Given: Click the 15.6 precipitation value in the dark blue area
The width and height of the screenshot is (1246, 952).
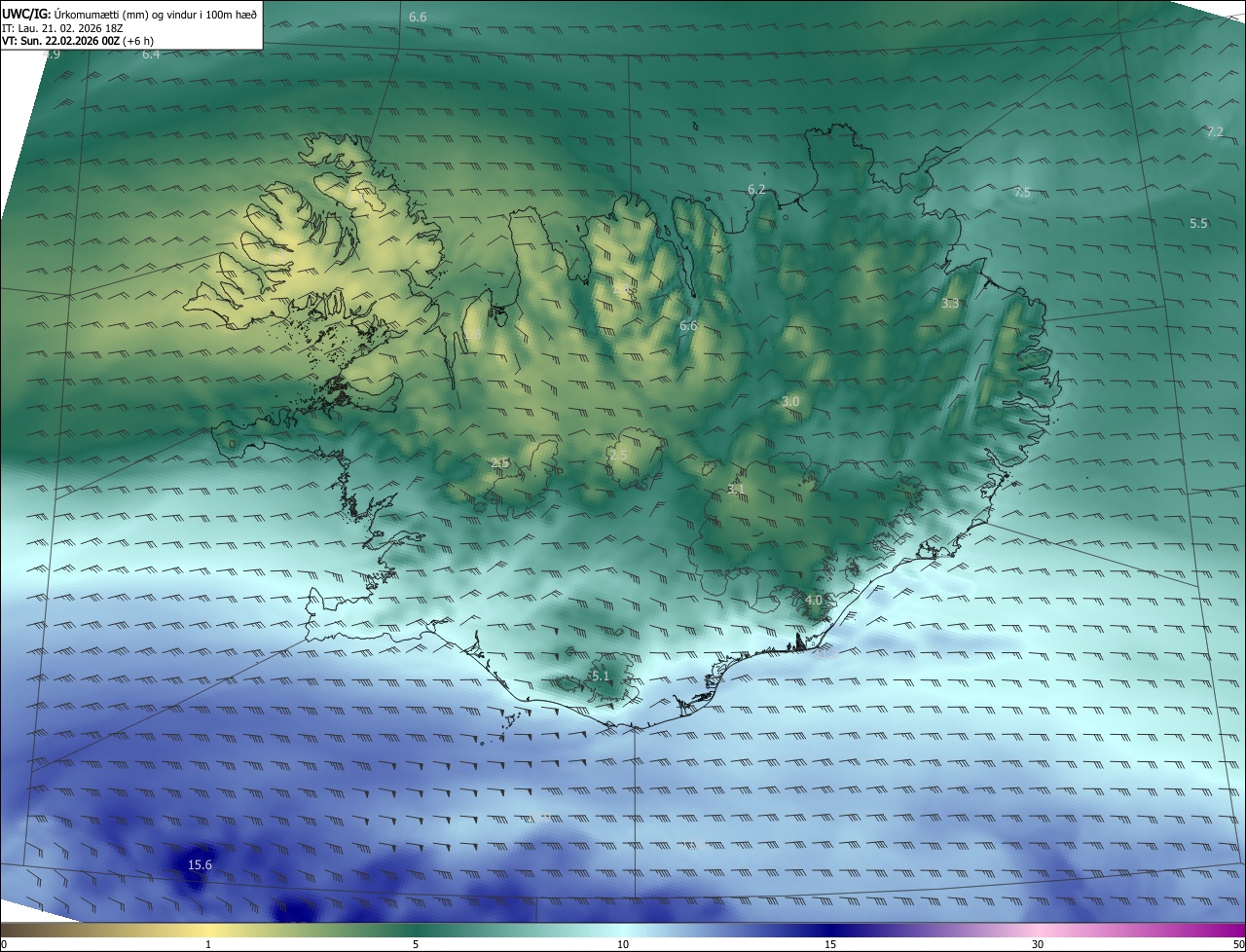Looking at the screenshot, I should [x=200, y=864].
